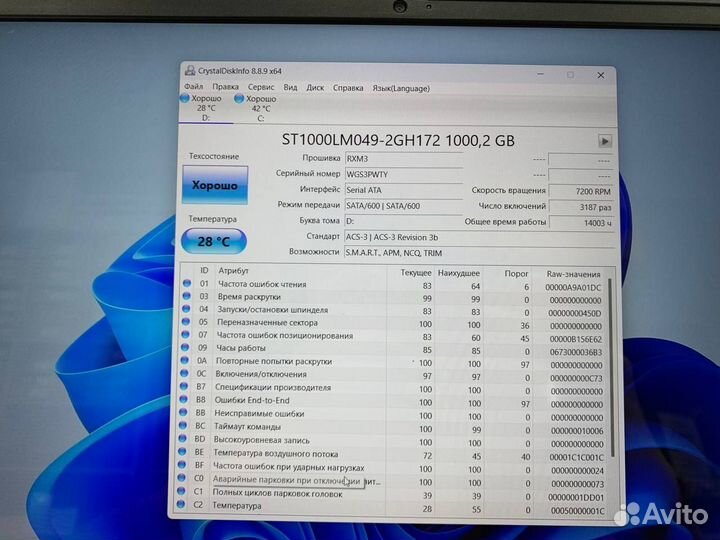Click the Raw-значения column header

pyautogui.click(x=573, y=274)
